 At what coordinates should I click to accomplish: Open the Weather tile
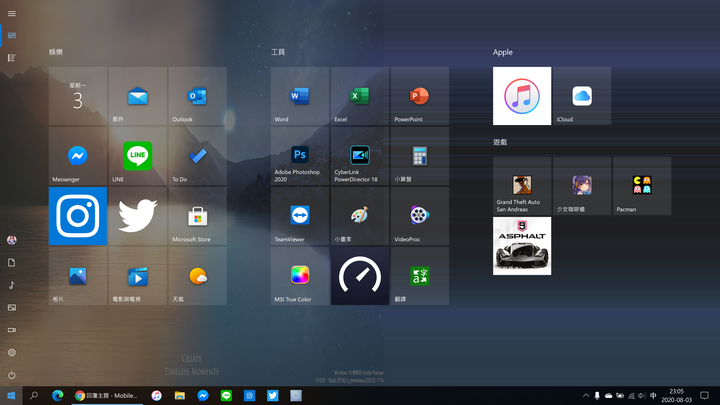(197, 276)
